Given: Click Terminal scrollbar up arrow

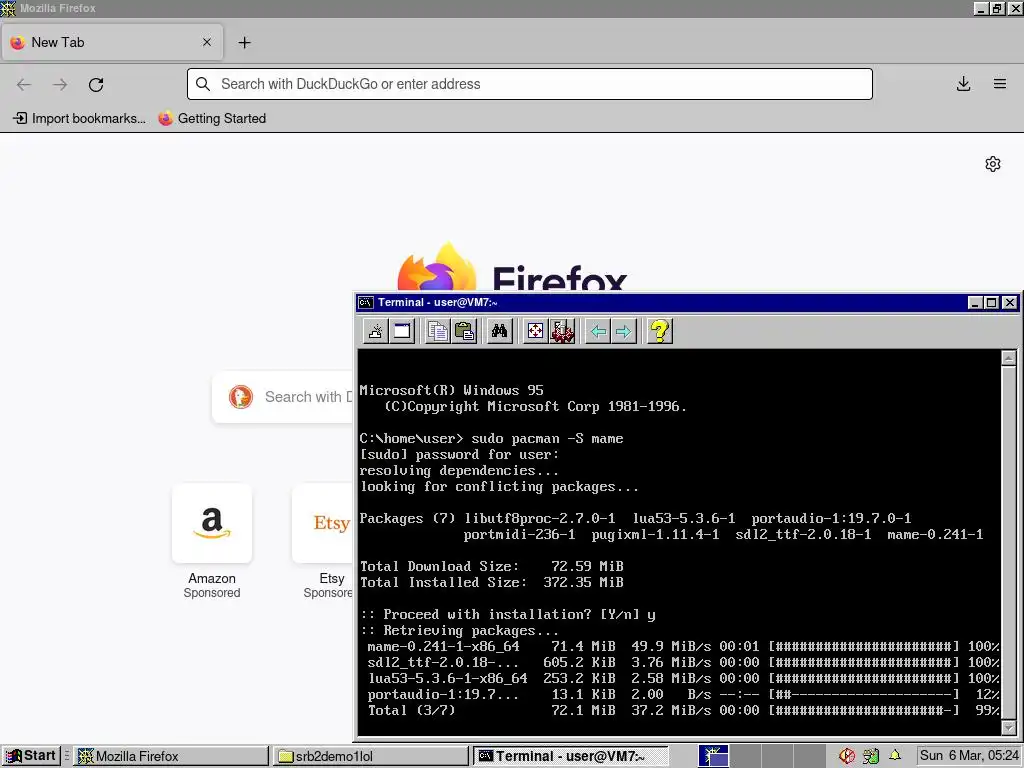Looking at the screenshot, I should [1009, 357].
